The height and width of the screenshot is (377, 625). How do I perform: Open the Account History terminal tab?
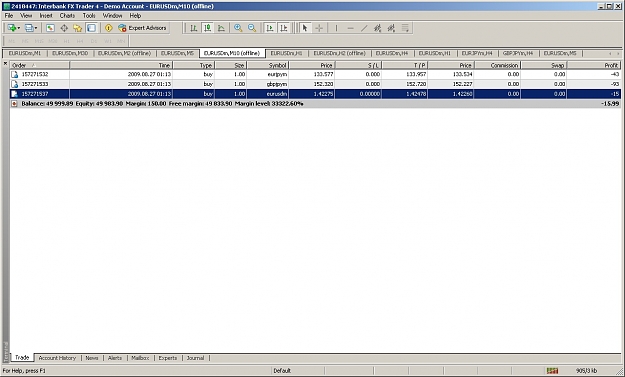57,358
